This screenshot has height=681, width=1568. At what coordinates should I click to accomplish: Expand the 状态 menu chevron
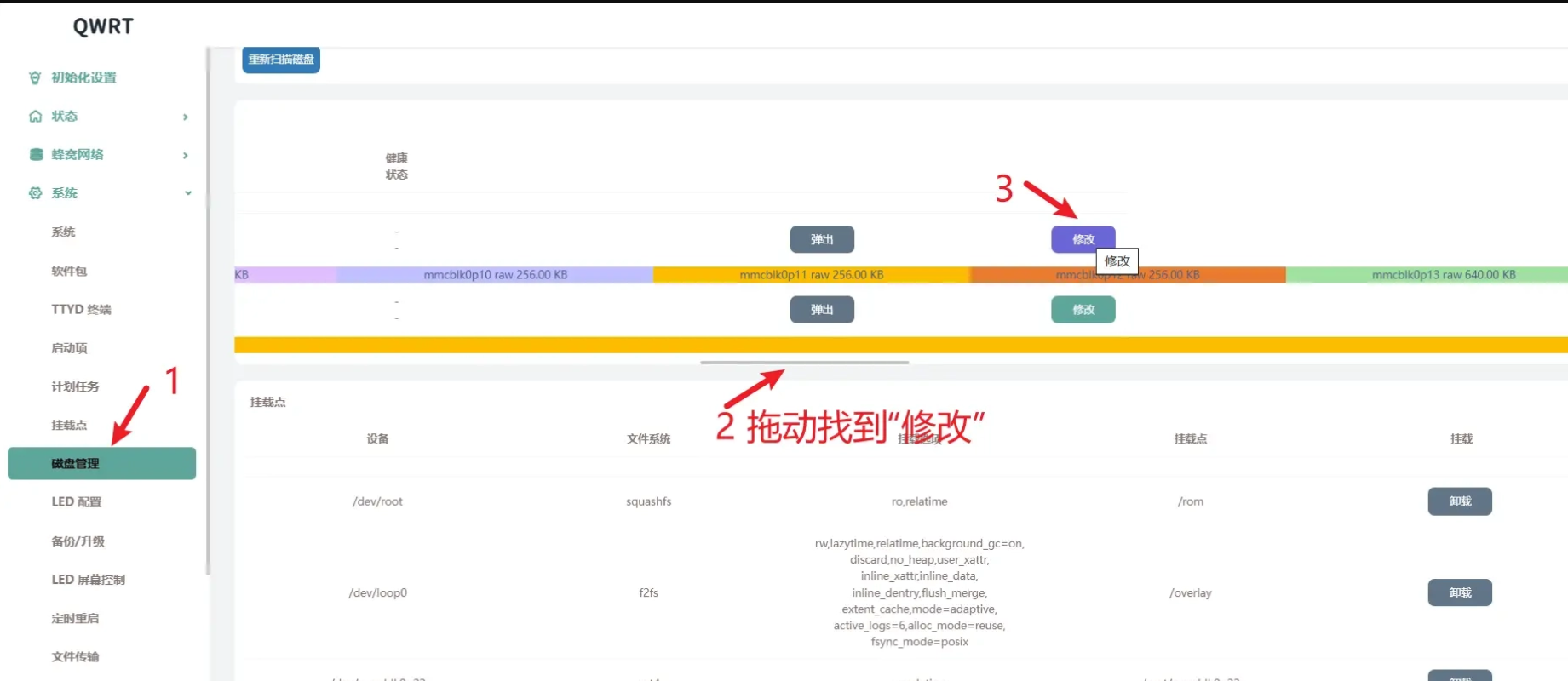click(x=186, y=117)
